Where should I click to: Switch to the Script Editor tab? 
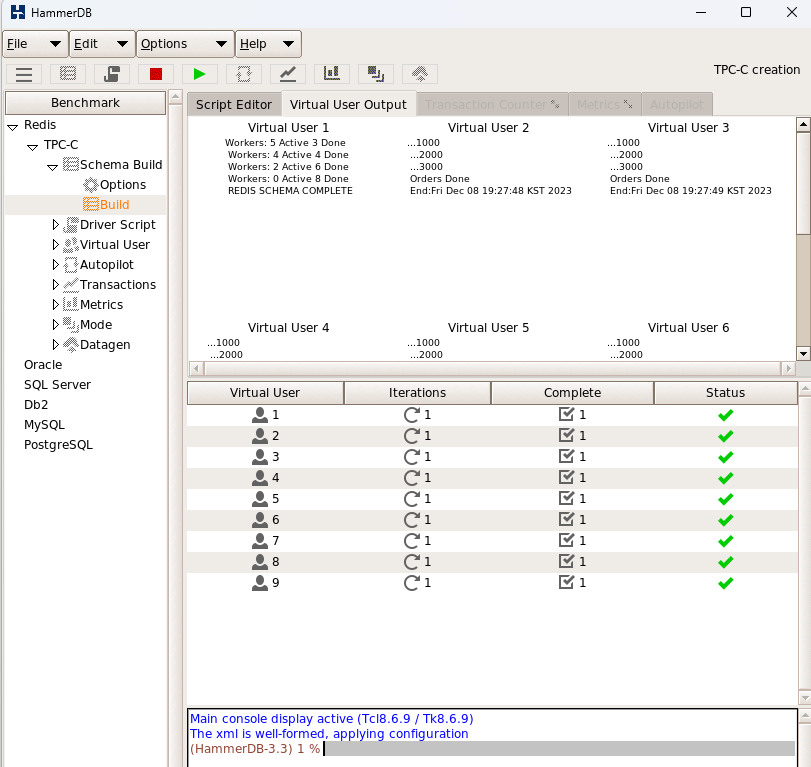click(234, 103)
